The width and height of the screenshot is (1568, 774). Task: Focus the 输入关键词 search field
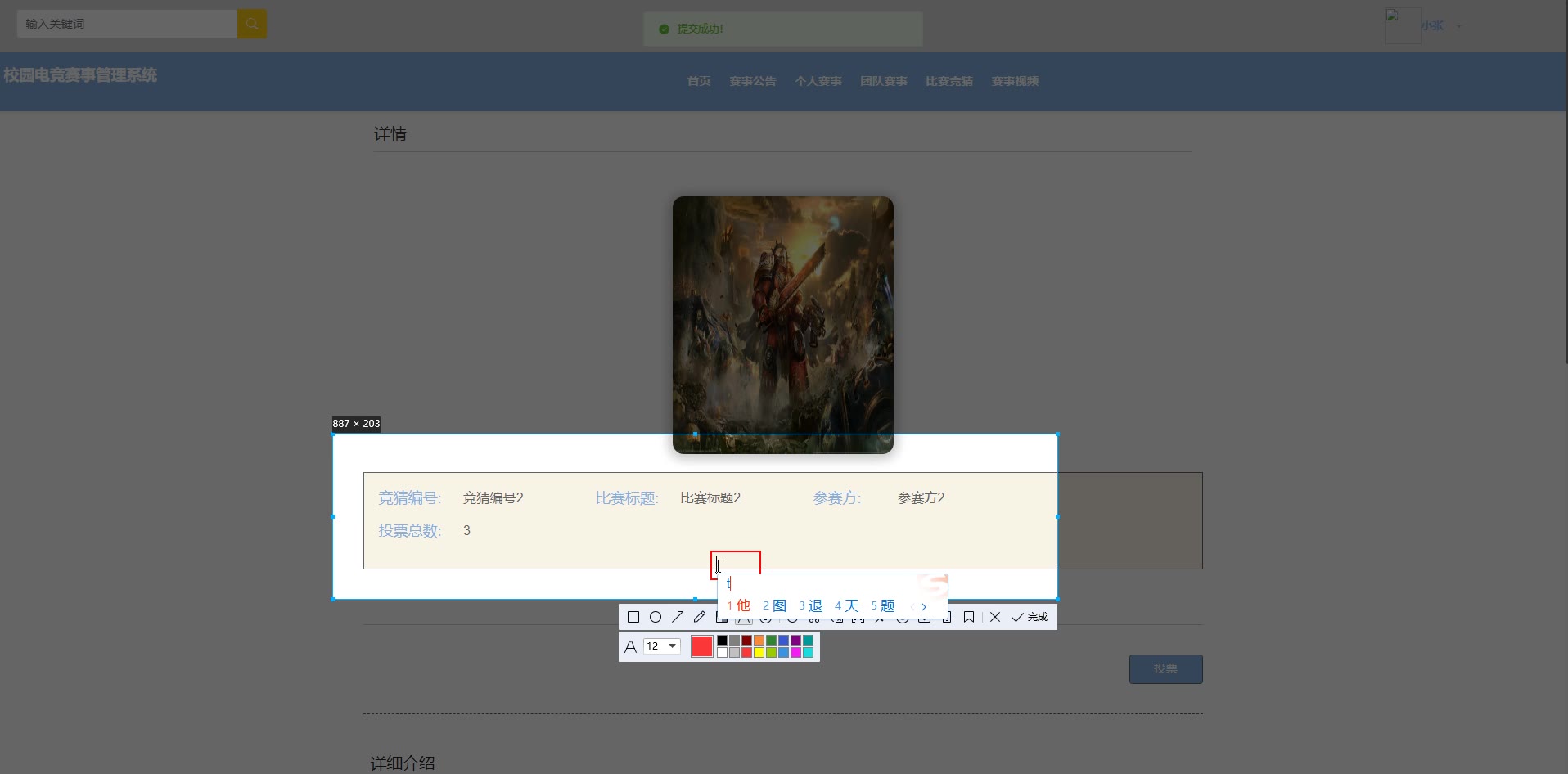(x=127, y=24)
